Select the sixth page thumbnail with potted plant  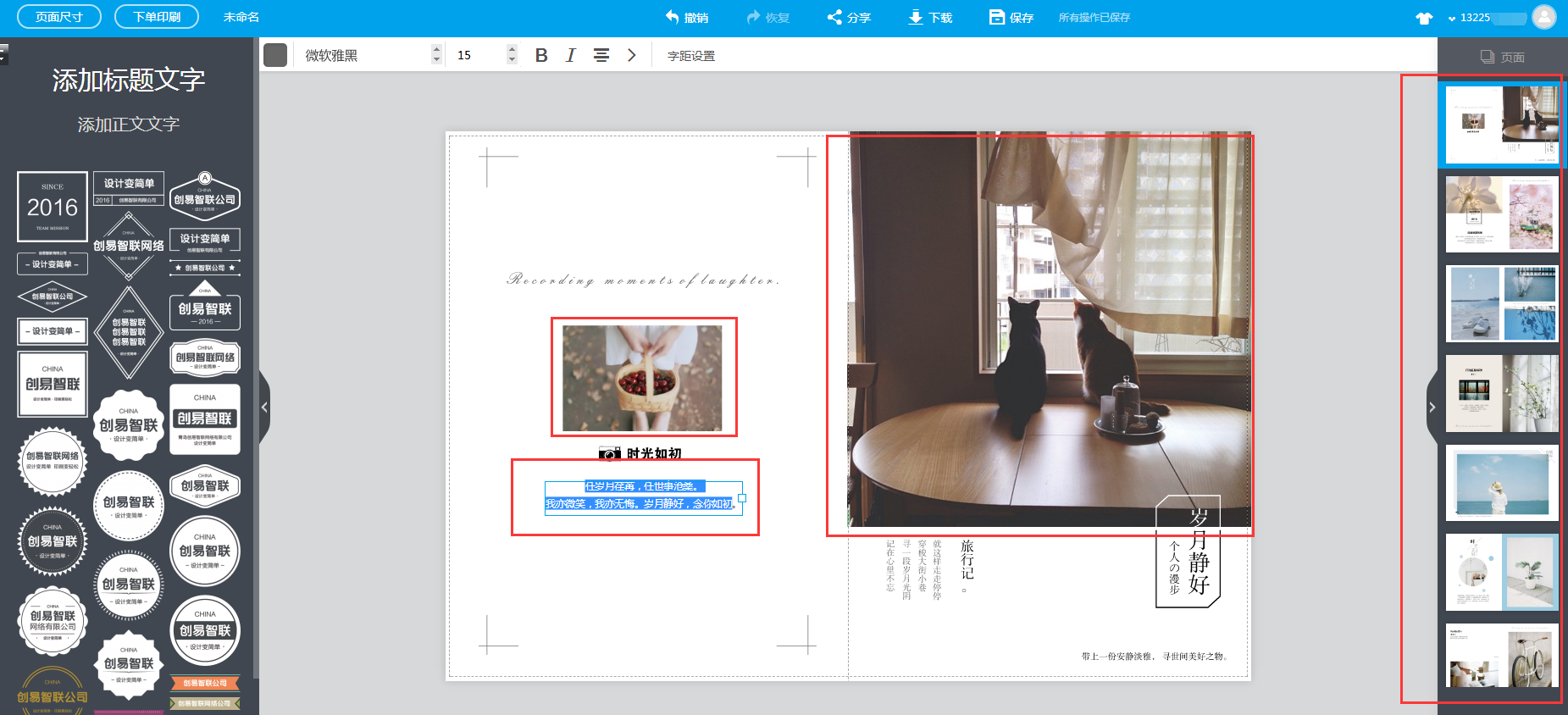pos(1502,573)
